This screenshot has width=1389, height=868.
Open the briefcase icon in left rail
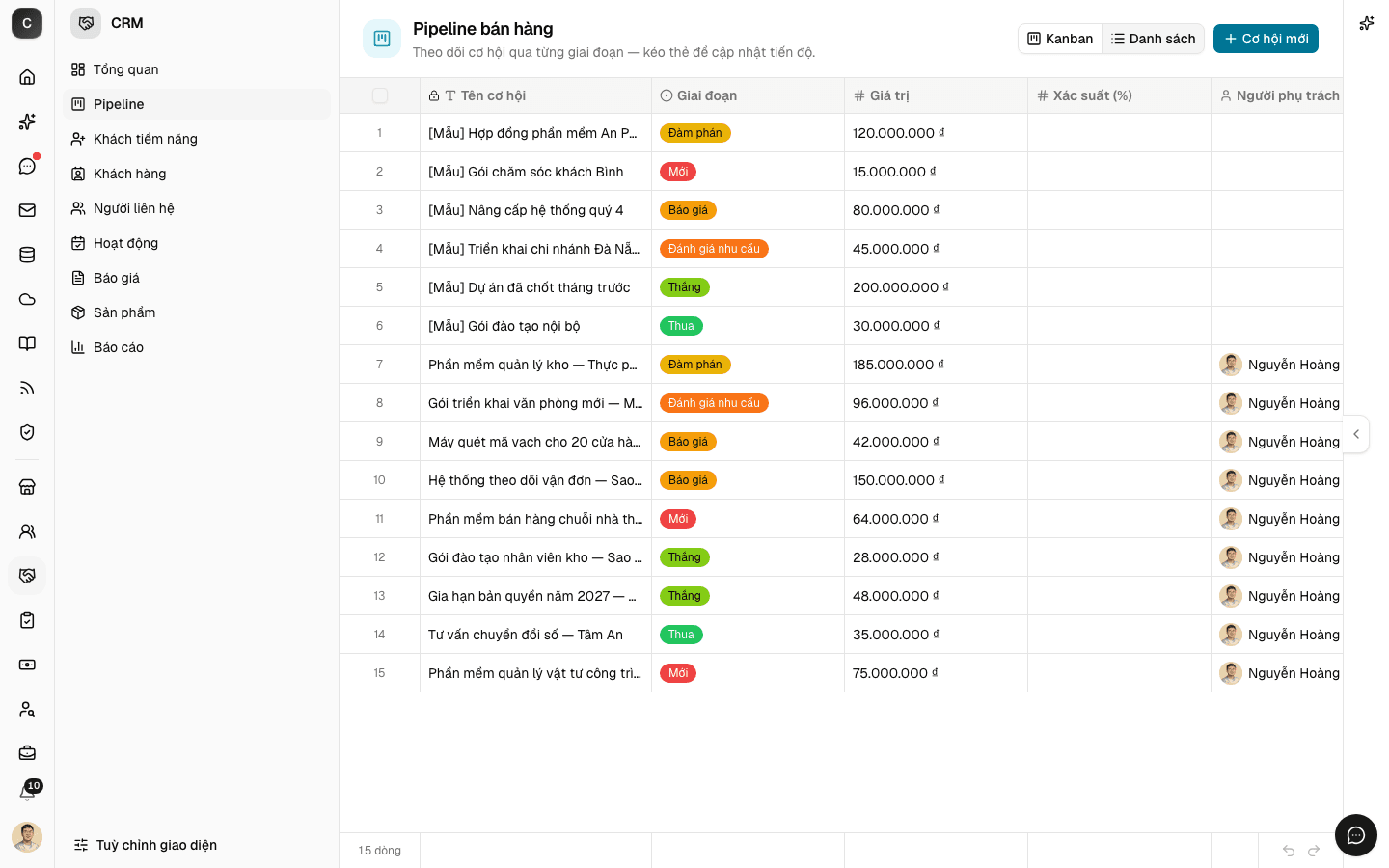click(x=27, y=753)
